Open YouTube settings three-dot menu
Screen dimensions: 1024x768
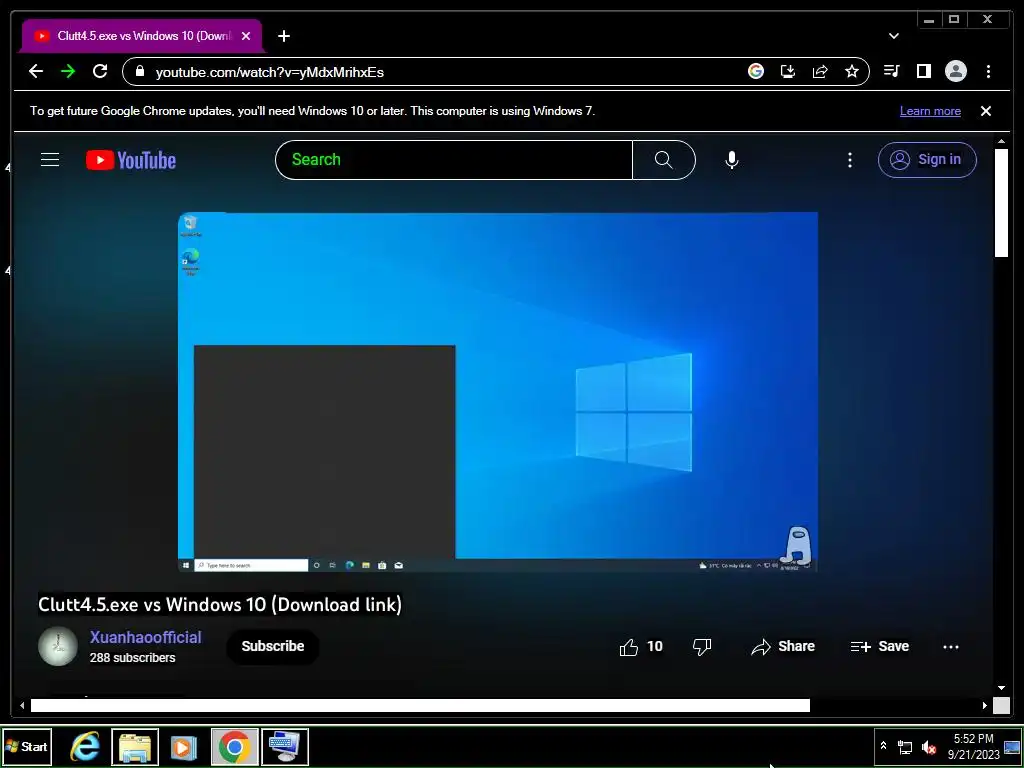(x=850, y=160)
